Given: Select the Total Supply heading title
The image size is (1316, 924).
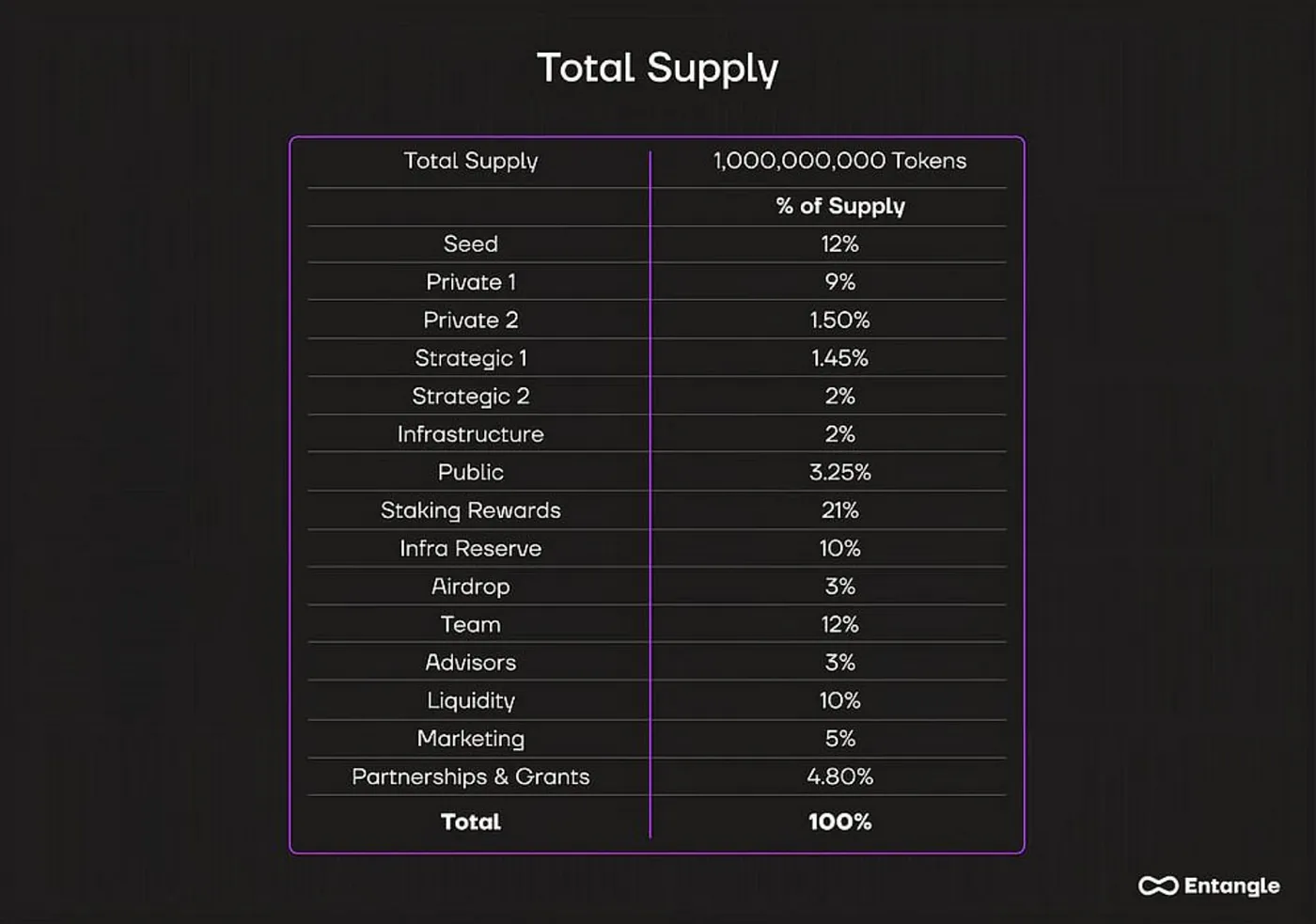Looking at the screenshot, I should click(x=657, y=69).
